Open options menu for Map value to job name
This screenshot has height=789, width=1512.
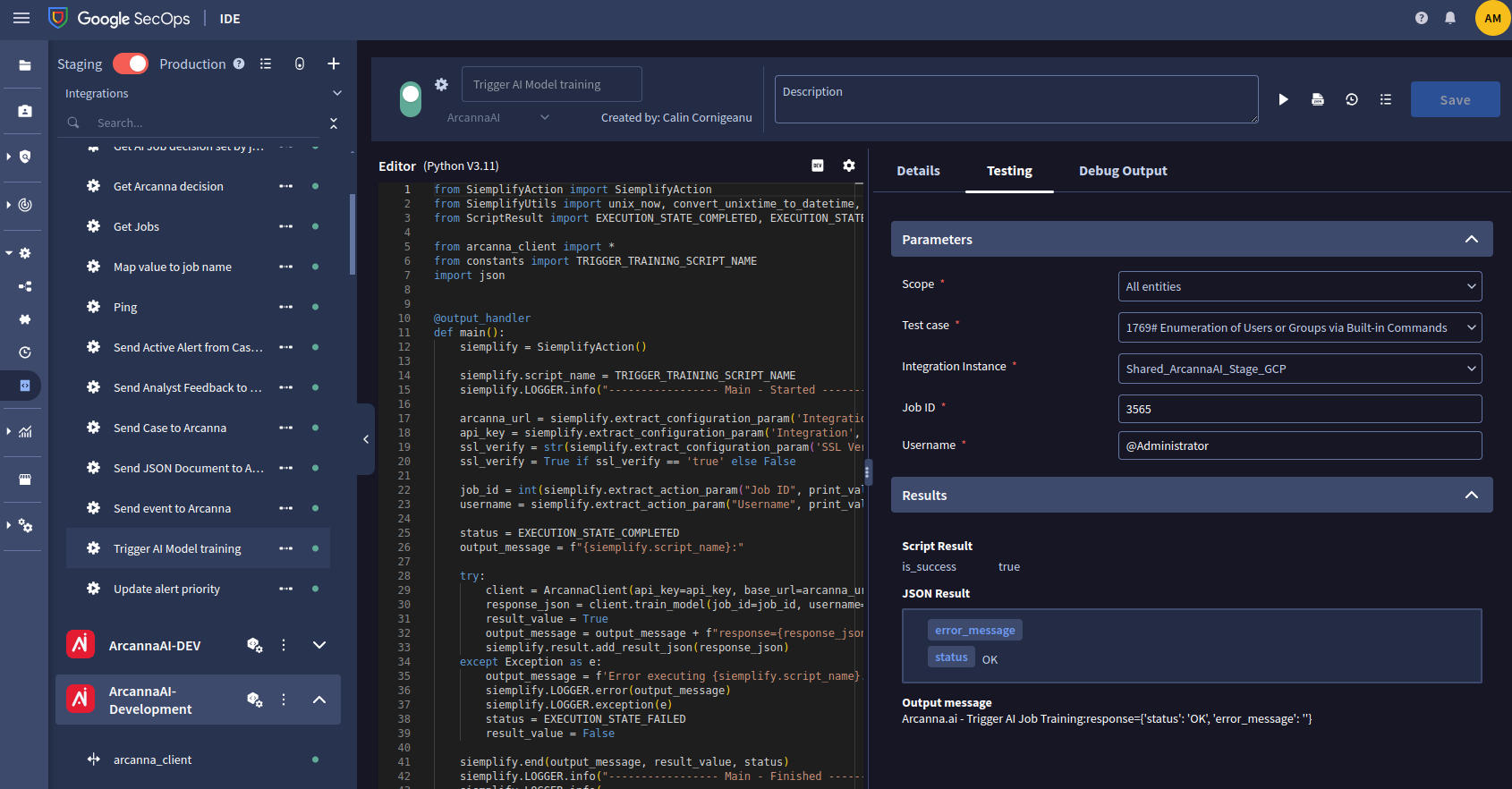click(x=286, y=267)
